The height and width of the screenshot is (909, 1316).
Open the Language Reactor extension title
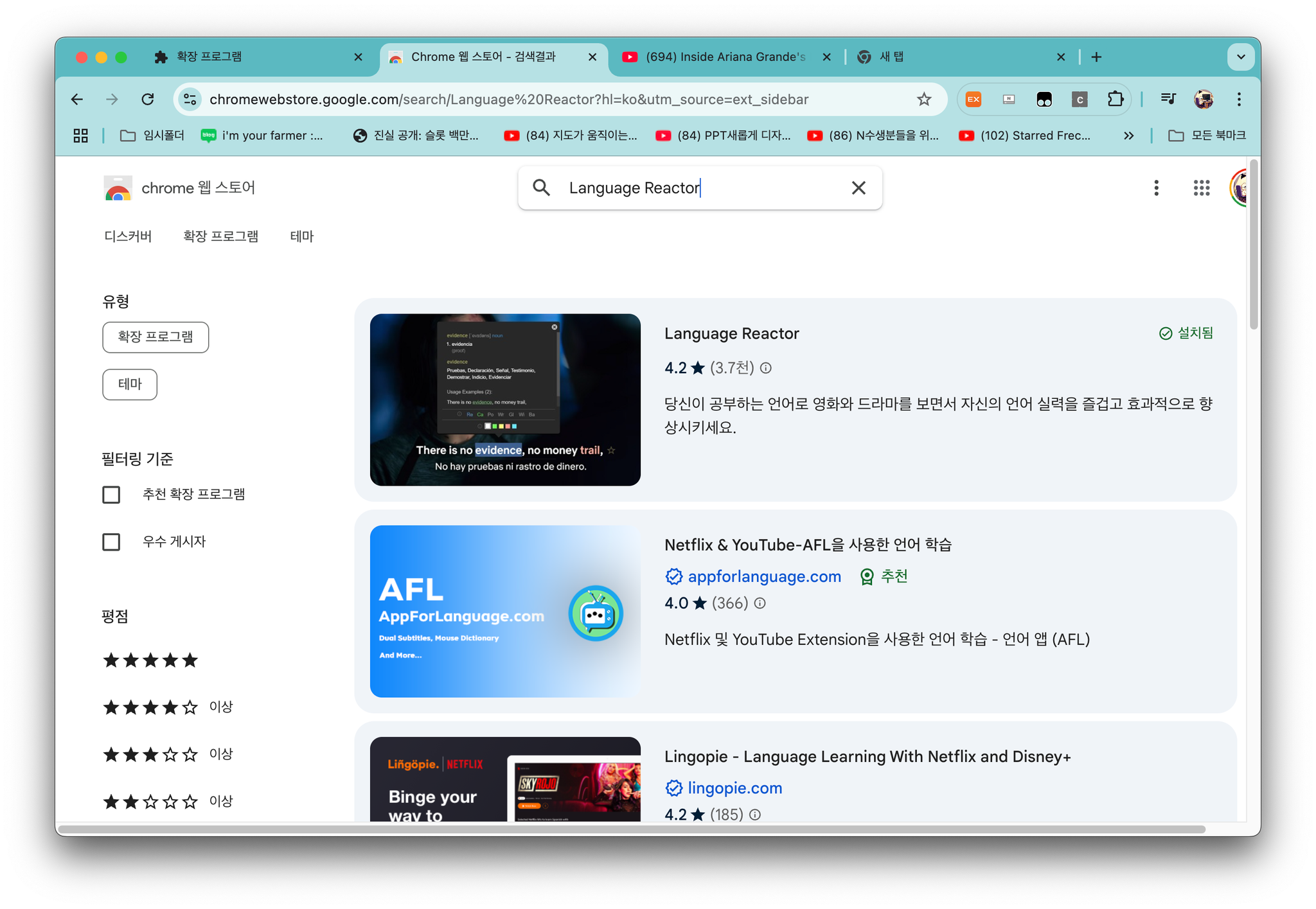point(731,333)
